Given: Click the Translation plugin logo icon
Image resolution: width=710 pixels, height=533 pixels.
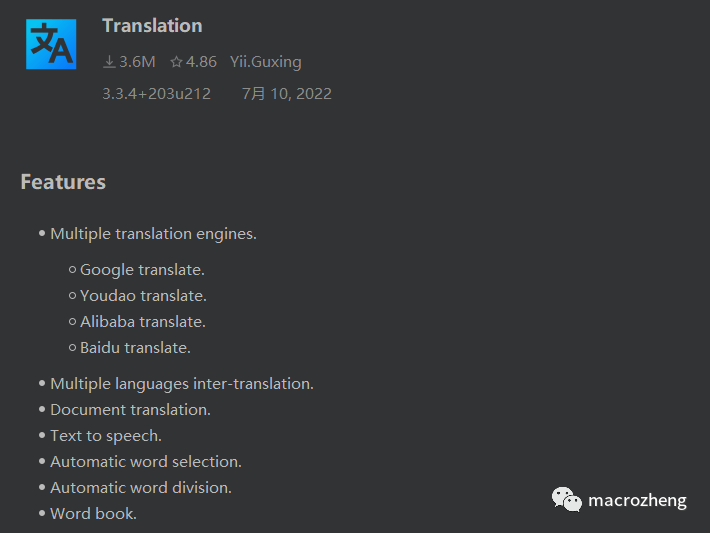Looking at the screenshot, I should tap(51, 45).
